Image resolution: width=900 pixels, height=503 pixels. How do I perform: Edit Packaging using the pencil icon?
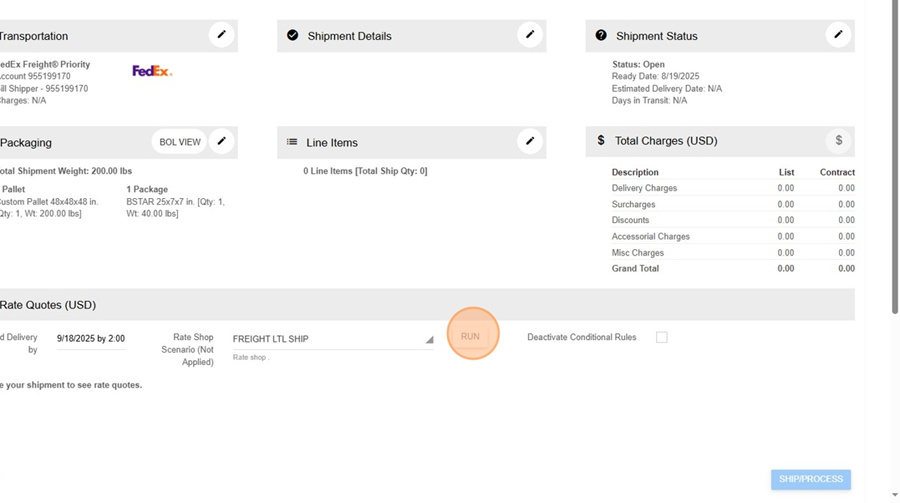[221, 142]
